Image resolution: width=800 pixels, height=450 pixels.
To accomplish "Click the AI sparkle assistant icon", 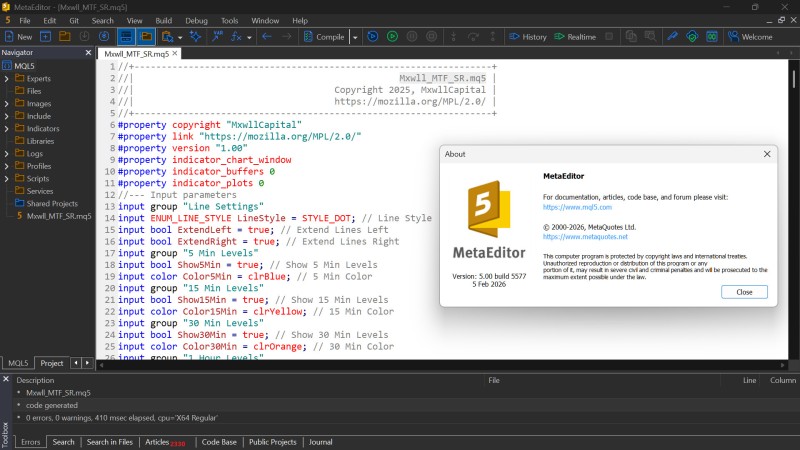I will (195, 37).
